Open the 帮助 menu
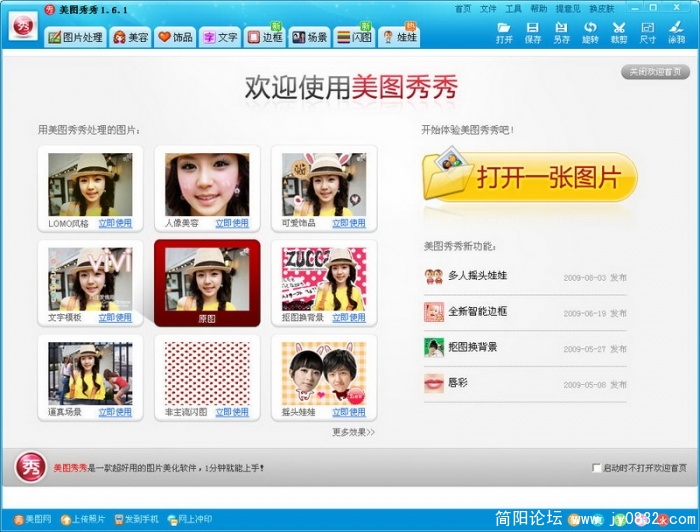This screenshot has height=532, width=700. (538, 8)
